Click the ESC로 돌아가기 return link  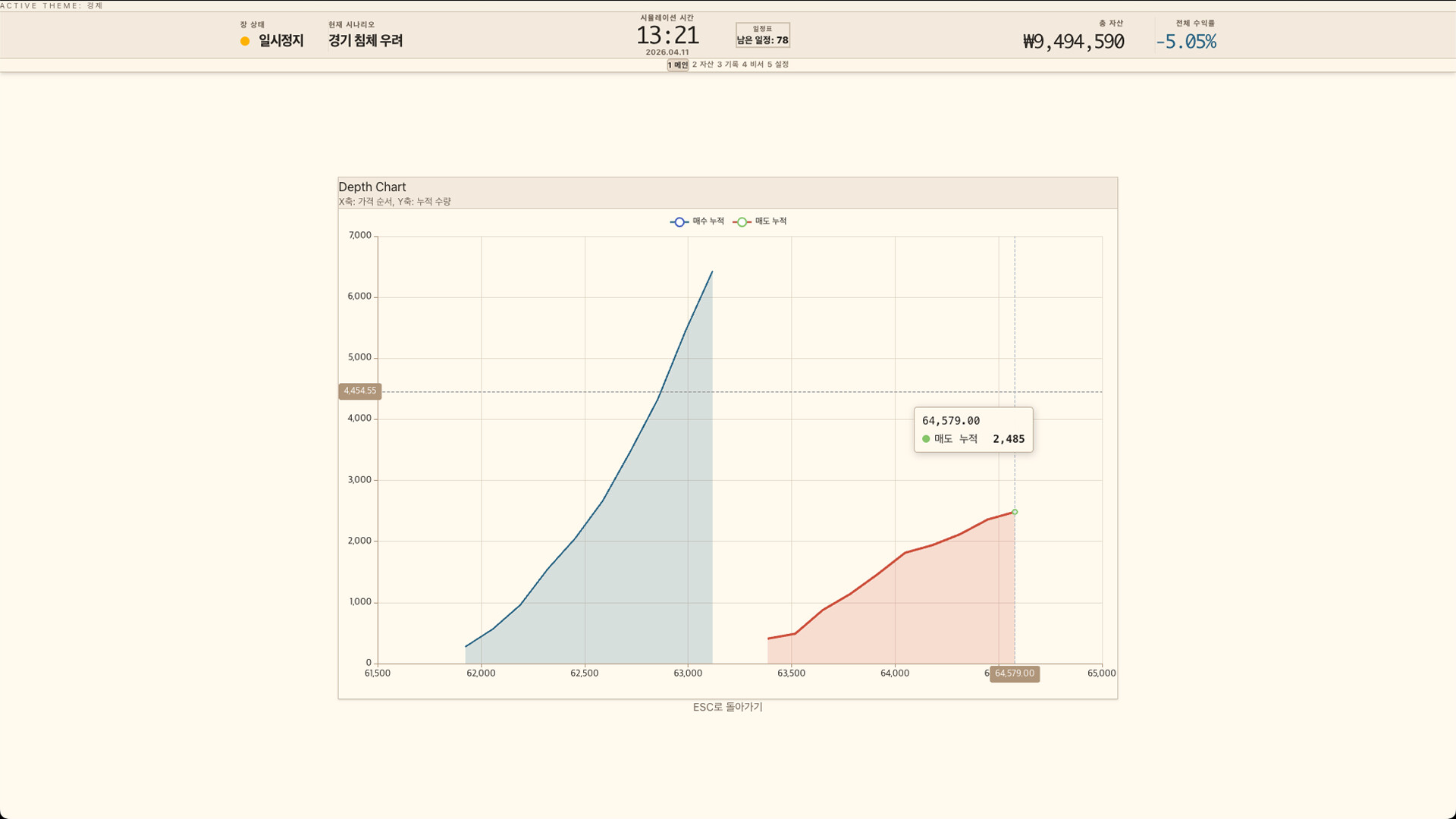pyautogui.click(x=727, y=707)
